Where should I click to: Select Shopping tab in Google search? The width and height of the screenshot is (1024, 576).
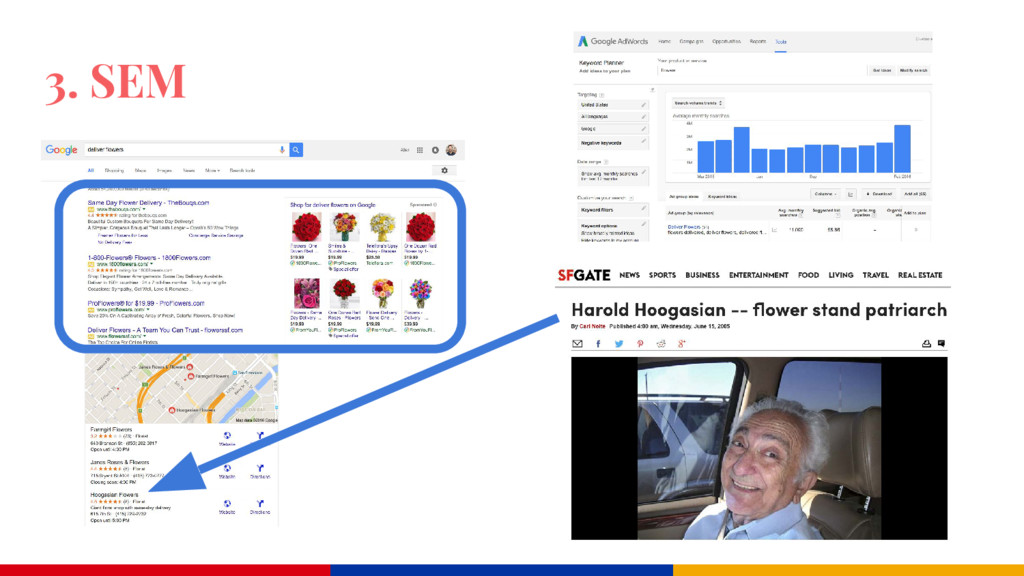[114, 170]
